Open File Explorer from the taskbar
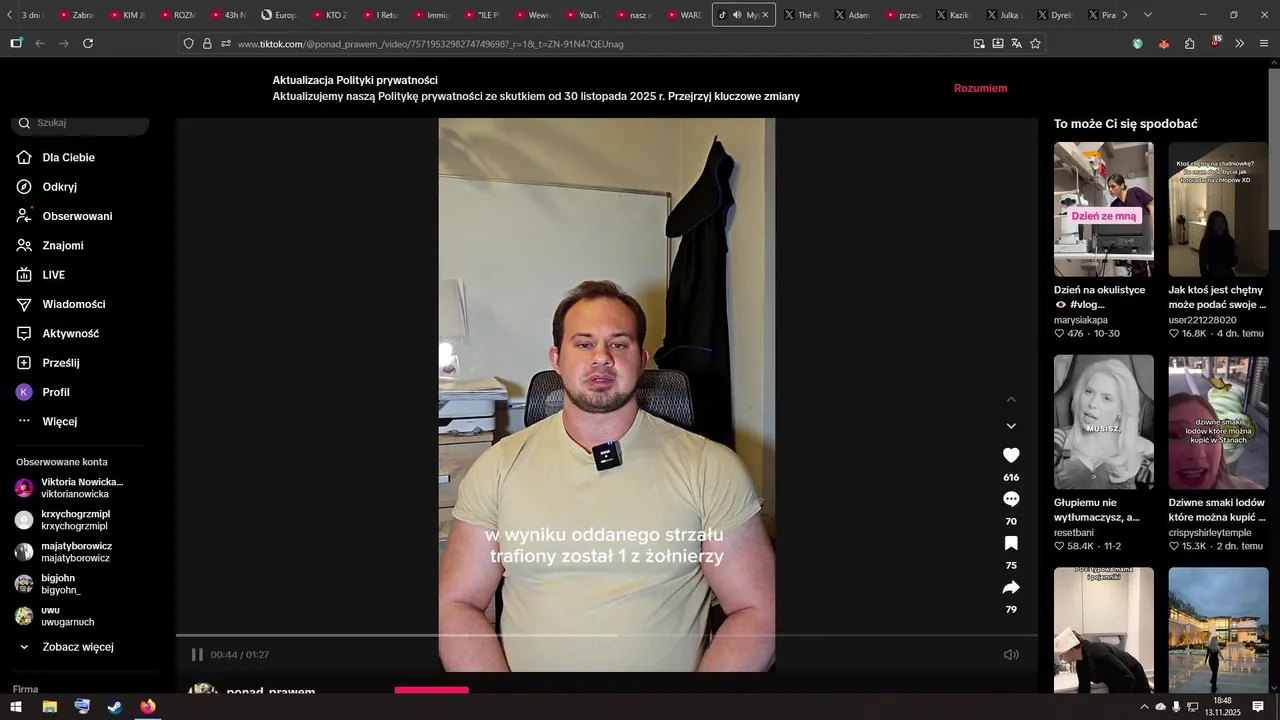Viewport: 1280px width, 720px height. 49,707
